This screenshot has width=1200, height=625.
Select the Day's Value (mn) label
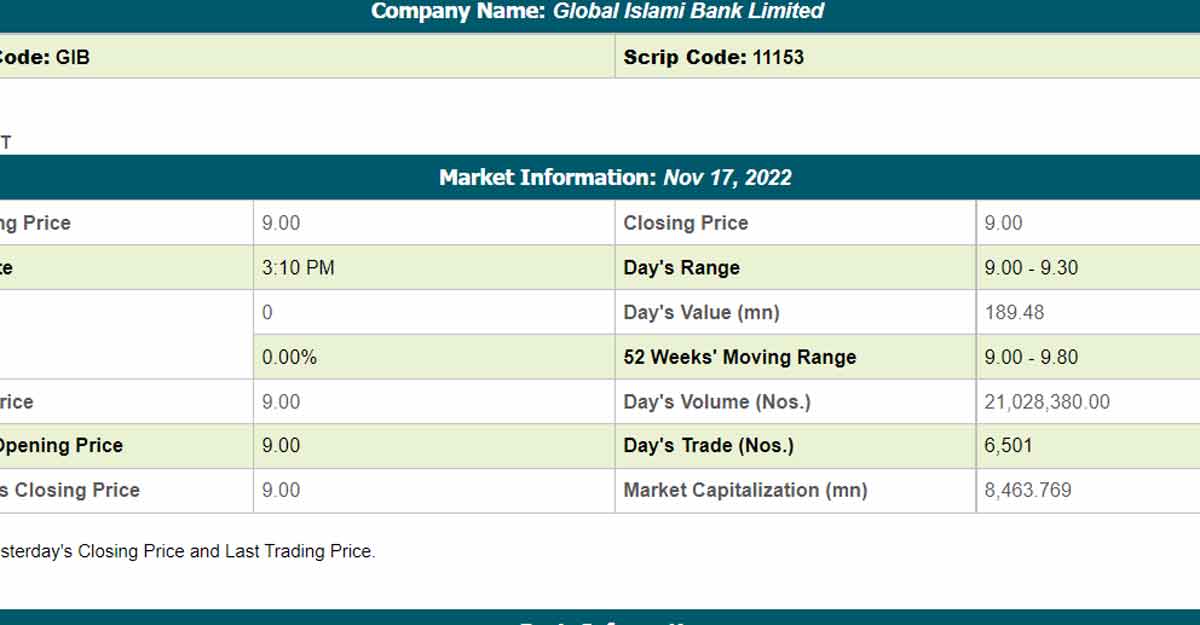tap(701, 312)
